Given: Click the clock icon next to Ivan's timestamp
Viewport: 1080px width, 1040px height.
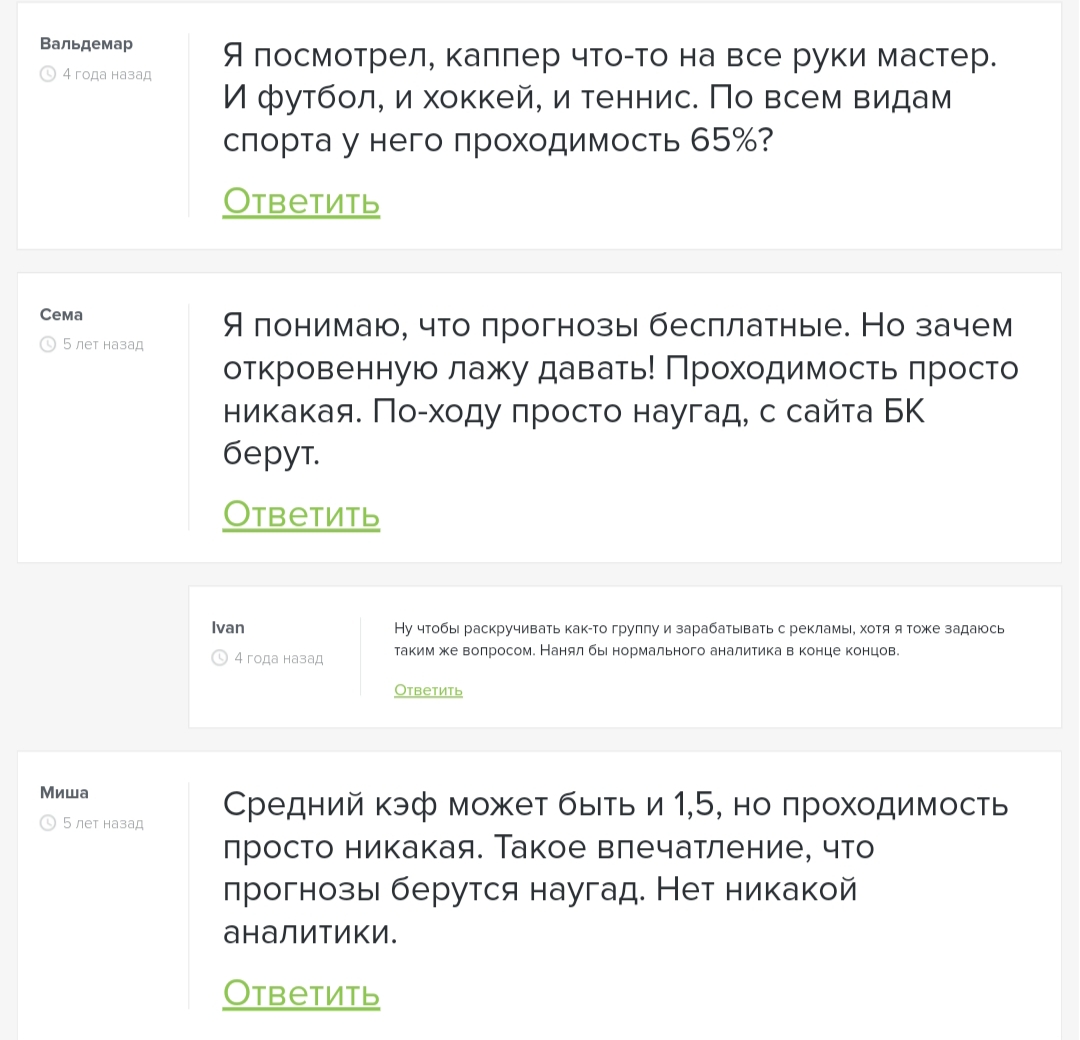Looking at the screenshot, I should (x=218, y=658).
